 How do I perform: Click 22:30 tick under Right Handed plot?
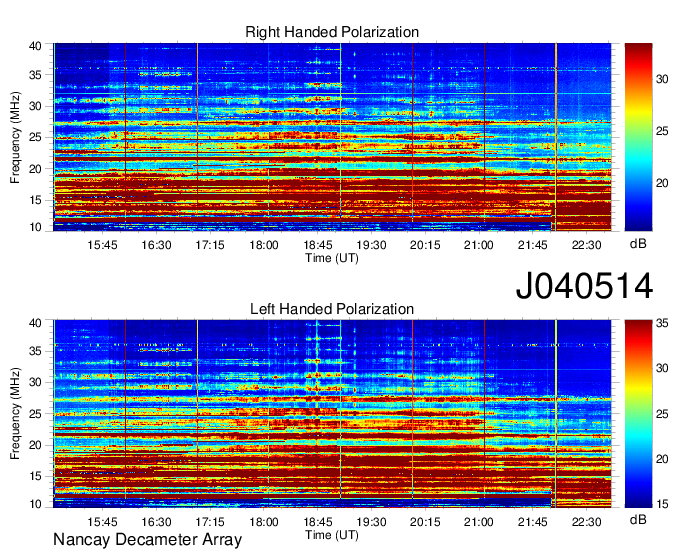pos(586,245)
